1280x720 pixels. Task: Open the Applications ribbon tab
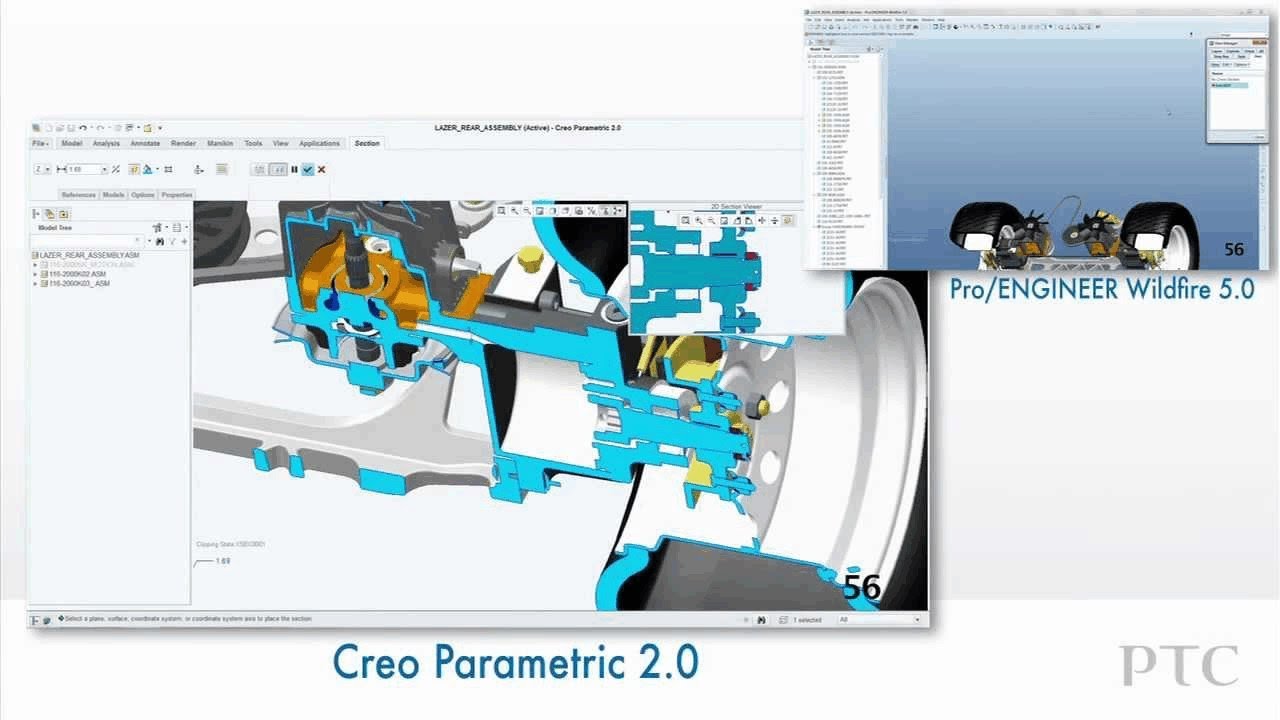click(x=320, y=143)
